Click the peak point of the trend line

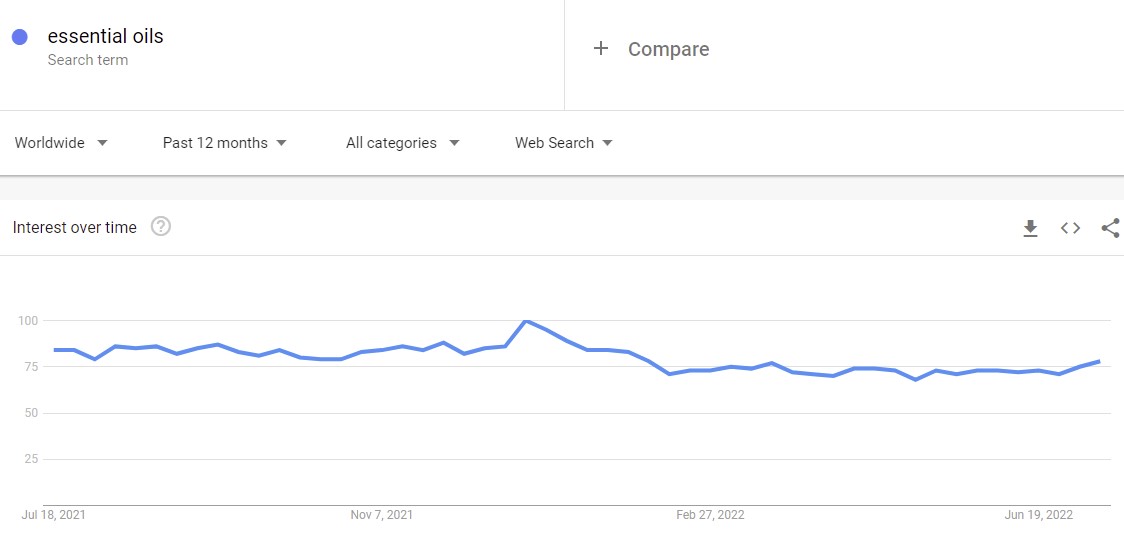[525, 321]
